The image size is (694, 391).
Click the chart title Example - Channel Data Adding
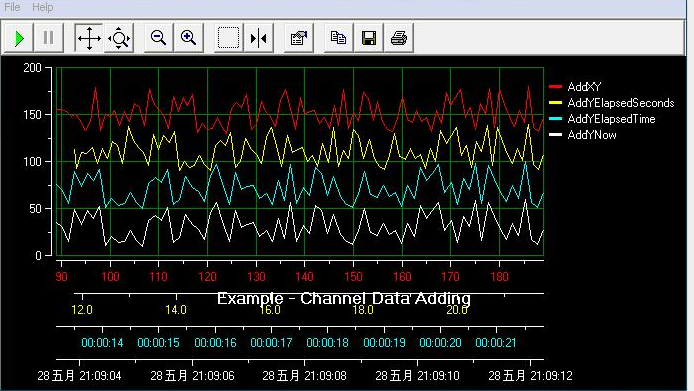[343, 298]
